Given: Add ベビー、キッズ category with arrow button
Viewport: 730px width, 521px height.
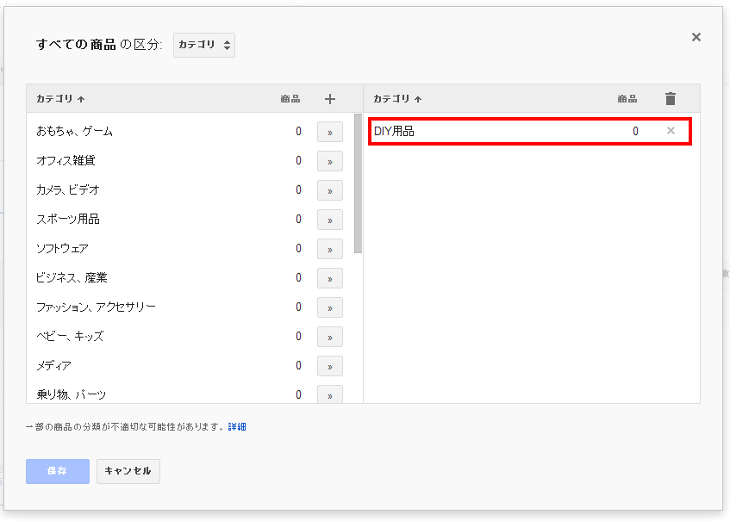Looking at the screenshot, I should coord(329,337).
